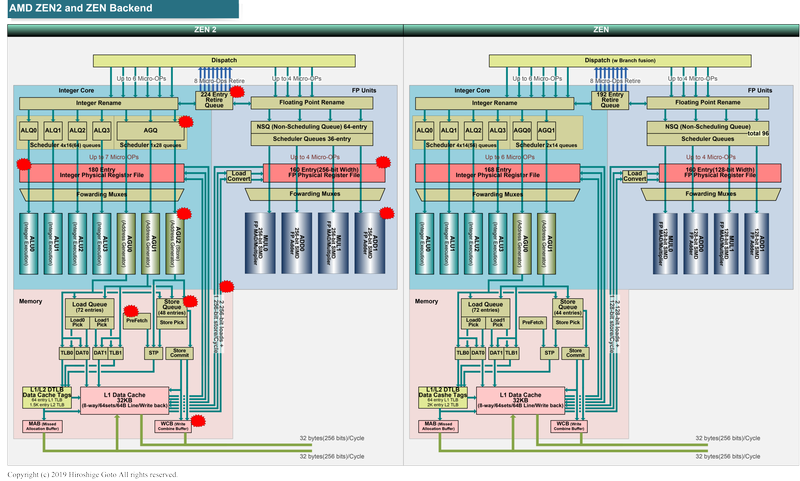Screen dimensions: 800x481
Task: Select 'Scheduler Queues 36-entry' block
Action: pos(312,139)
